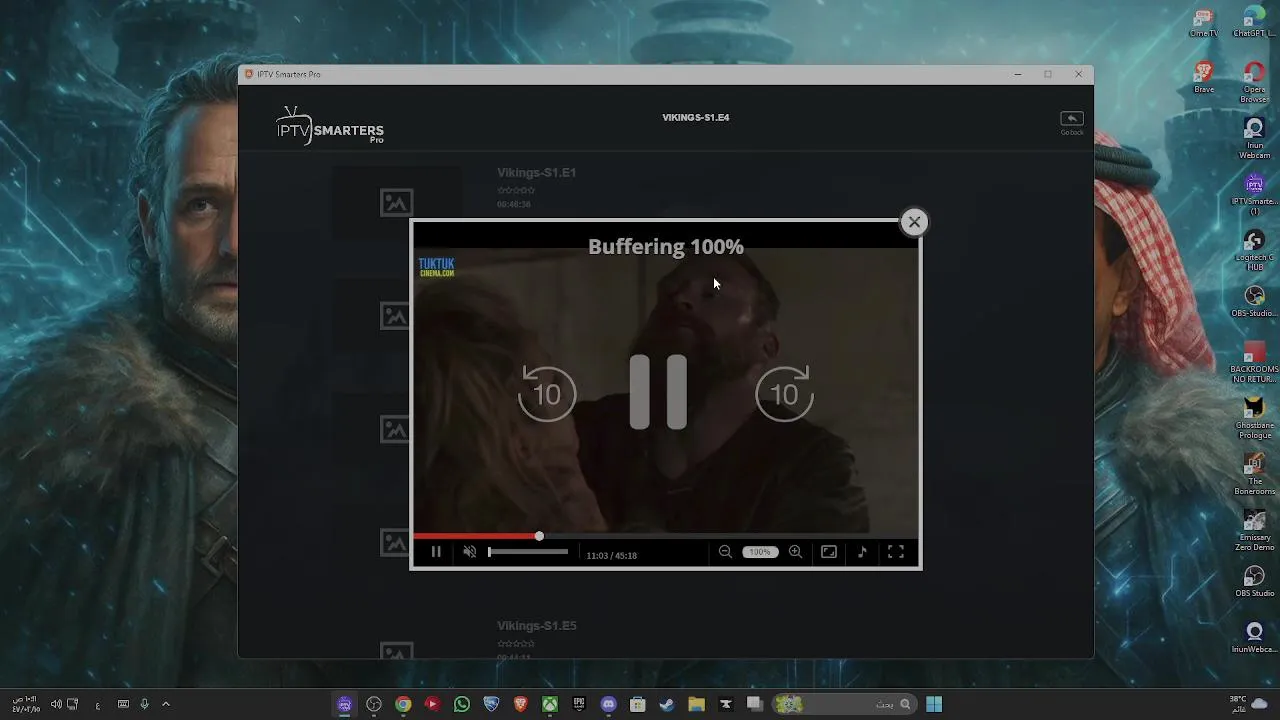Open Google Chrome from the taskbar

click(403, 704)
